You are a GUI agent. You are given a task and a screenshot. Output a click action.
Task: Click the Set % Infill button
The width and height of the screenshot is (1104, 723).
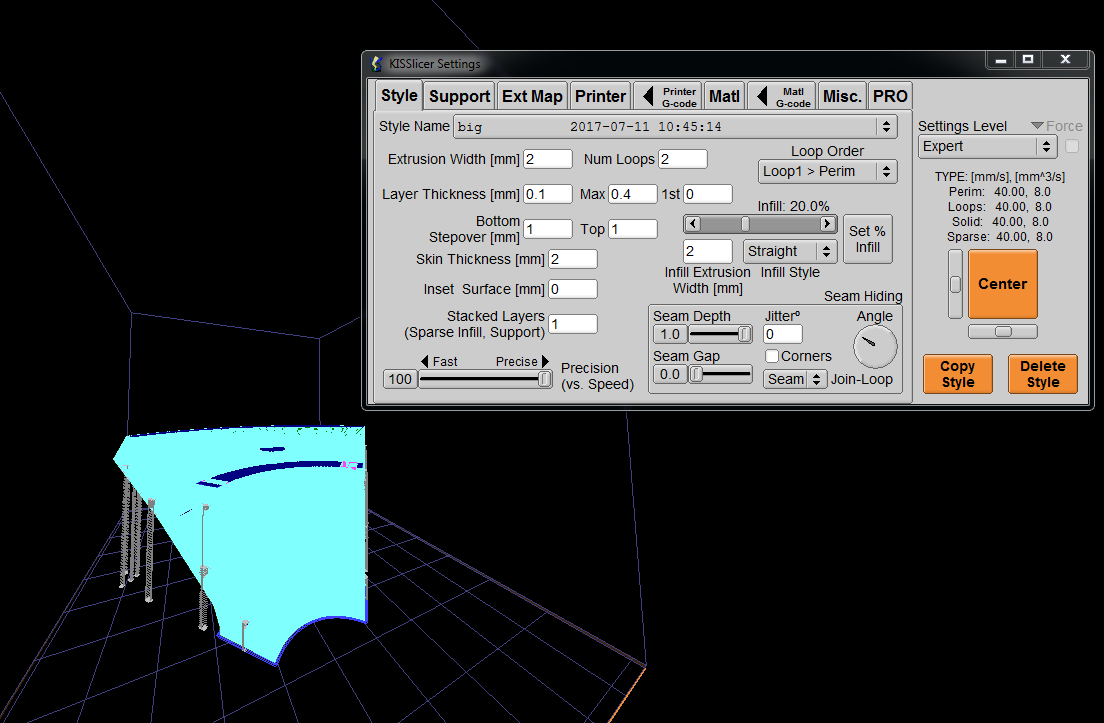pos(867,239)
